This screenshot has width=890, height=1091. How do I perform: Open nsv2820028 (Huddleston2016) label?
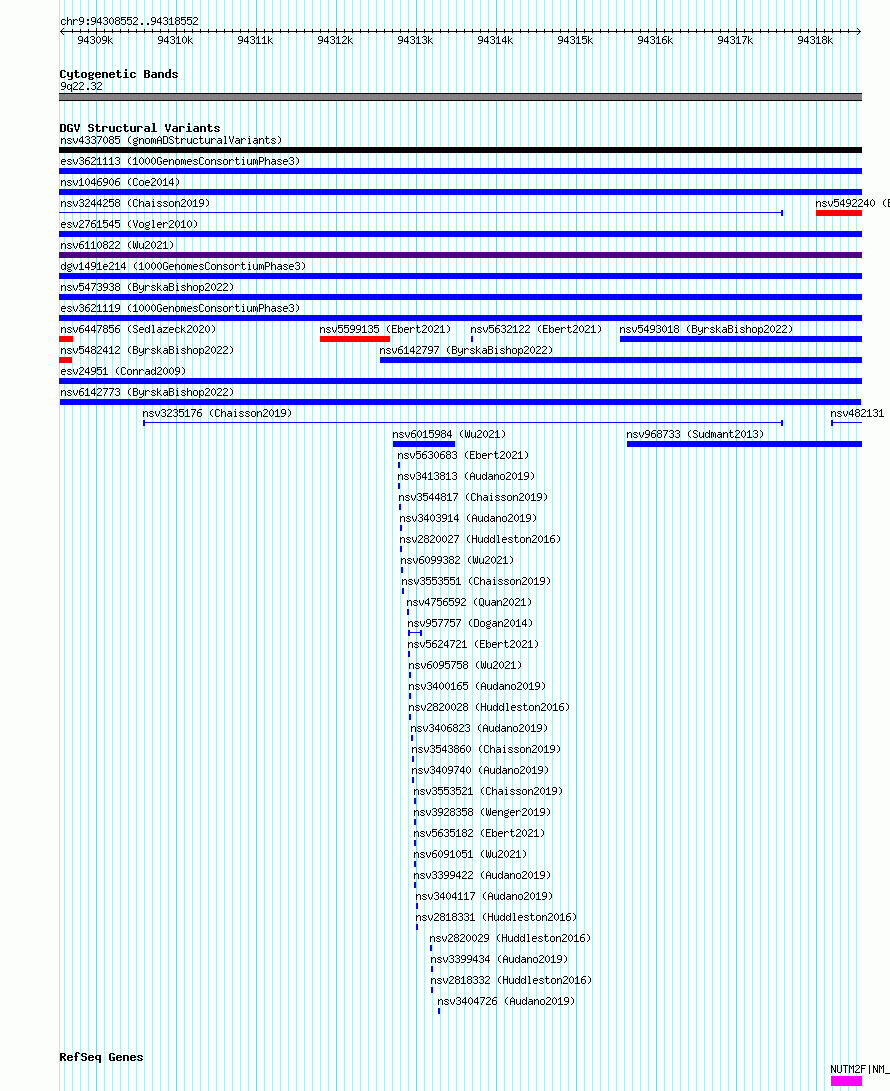pyautogui.click(x=488, y=707)
